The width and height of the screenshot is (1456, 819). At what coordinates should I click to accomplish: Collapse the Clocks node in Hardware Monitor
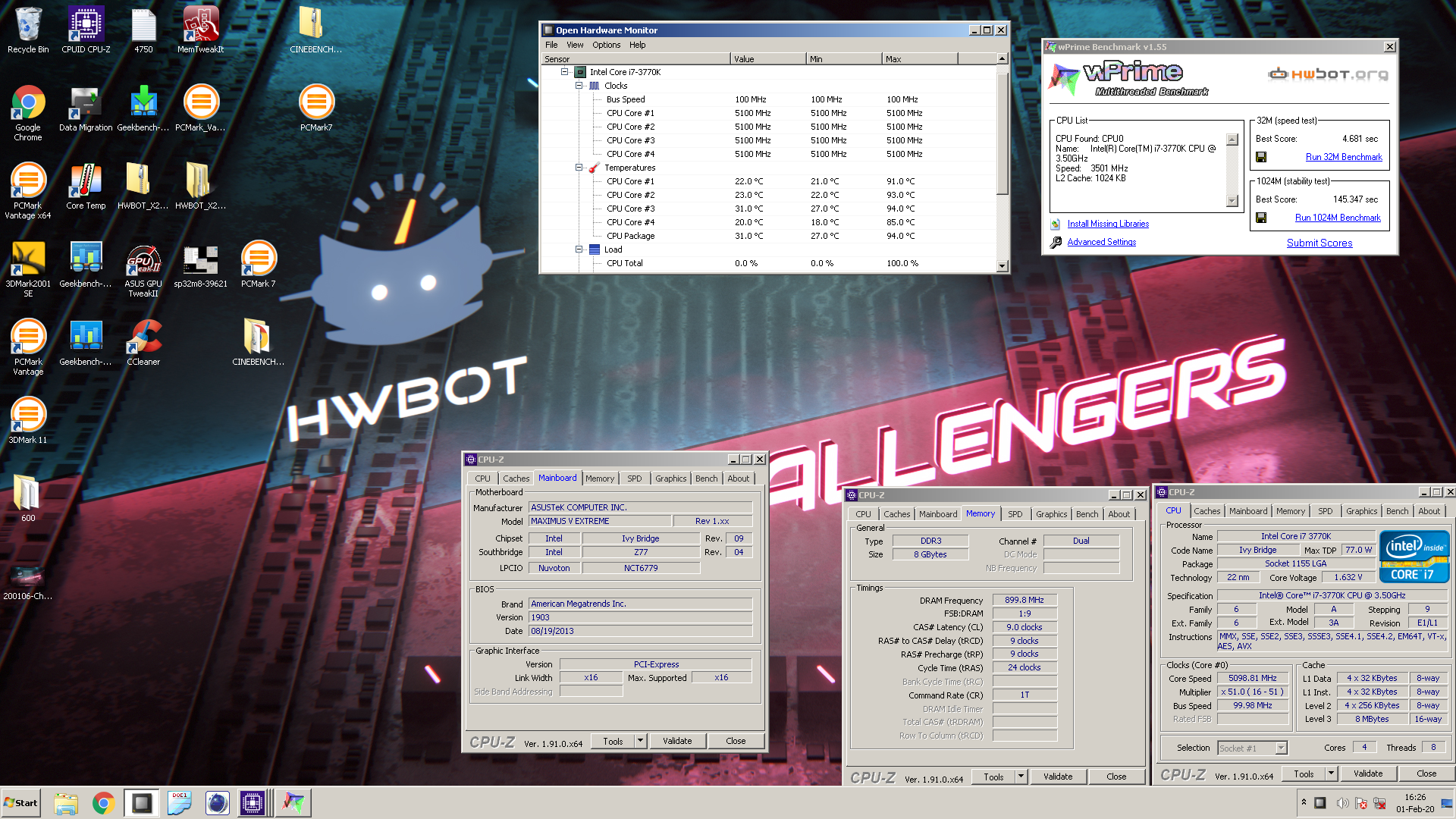(579, 86)
